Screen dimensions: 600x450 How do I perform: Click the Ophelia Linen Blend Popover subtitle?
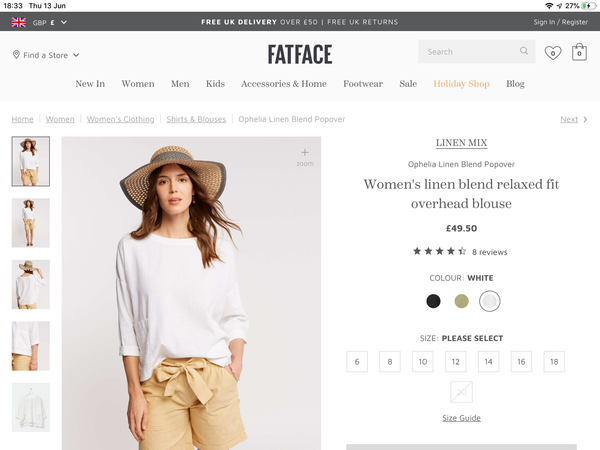coord(461,164)
